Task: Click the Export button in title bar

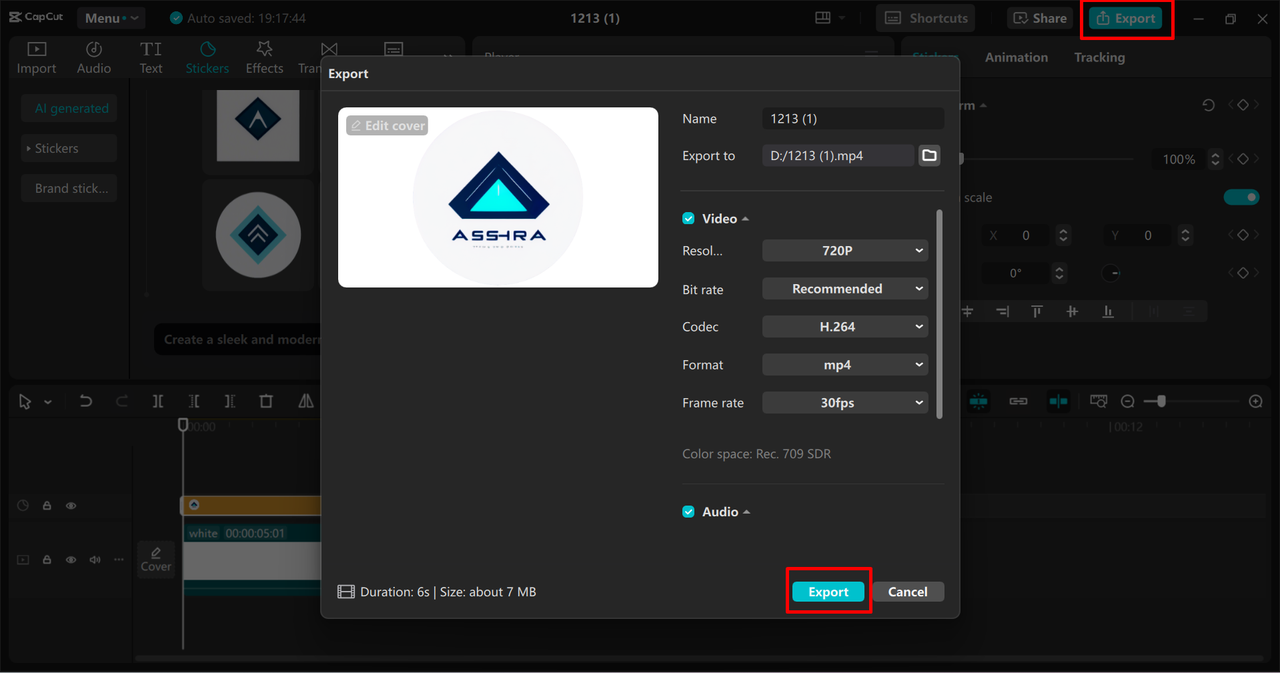Action: pyautogui.click(x=1126, y=18)
